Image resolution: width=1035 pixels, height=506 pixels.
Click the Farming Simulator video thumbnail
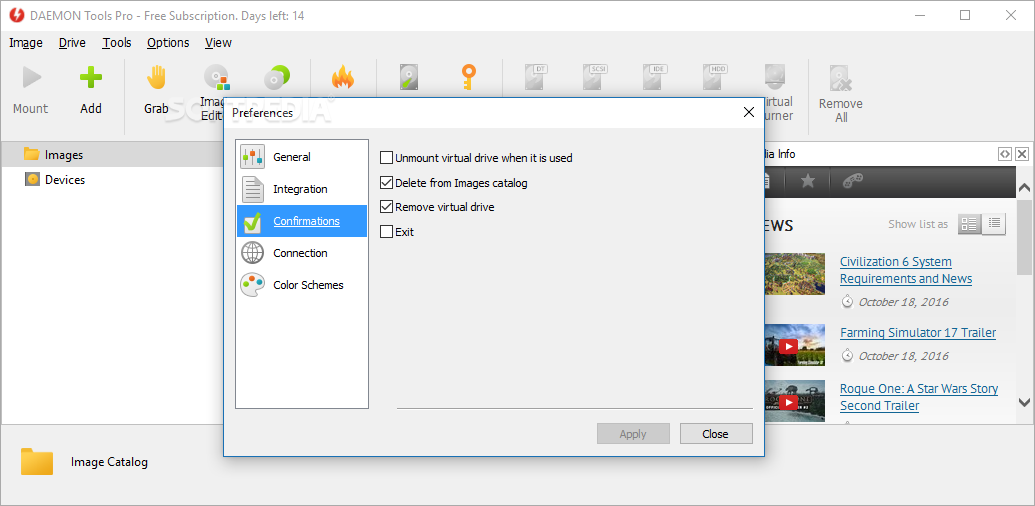click(x=795, y=345)
